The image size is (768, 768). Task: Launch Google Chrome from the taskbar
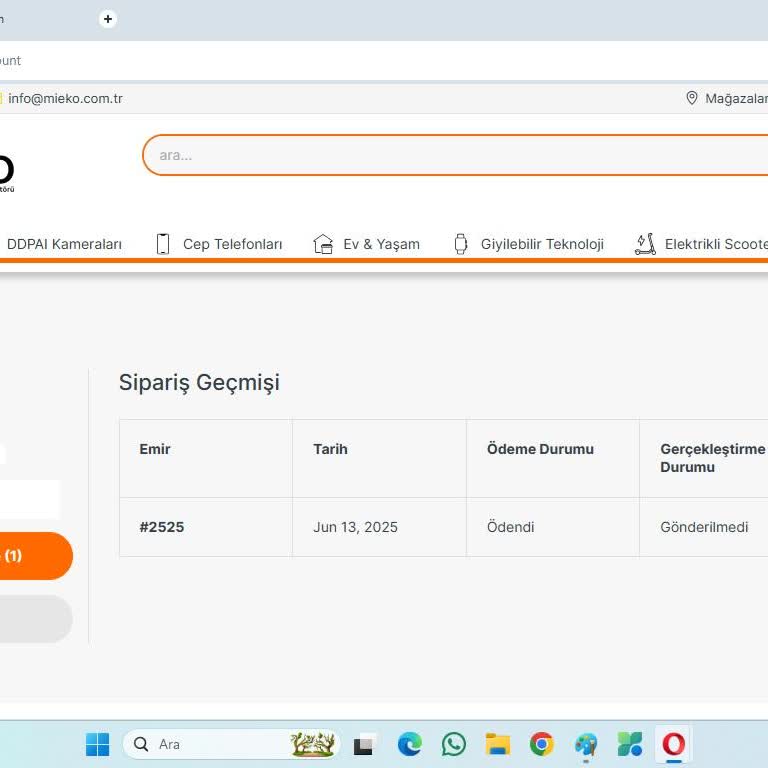tap(542, 744)
